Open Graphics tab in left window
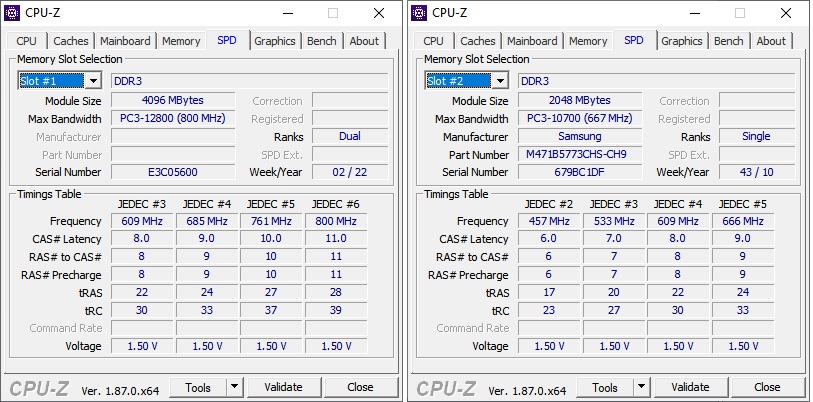 275,41
